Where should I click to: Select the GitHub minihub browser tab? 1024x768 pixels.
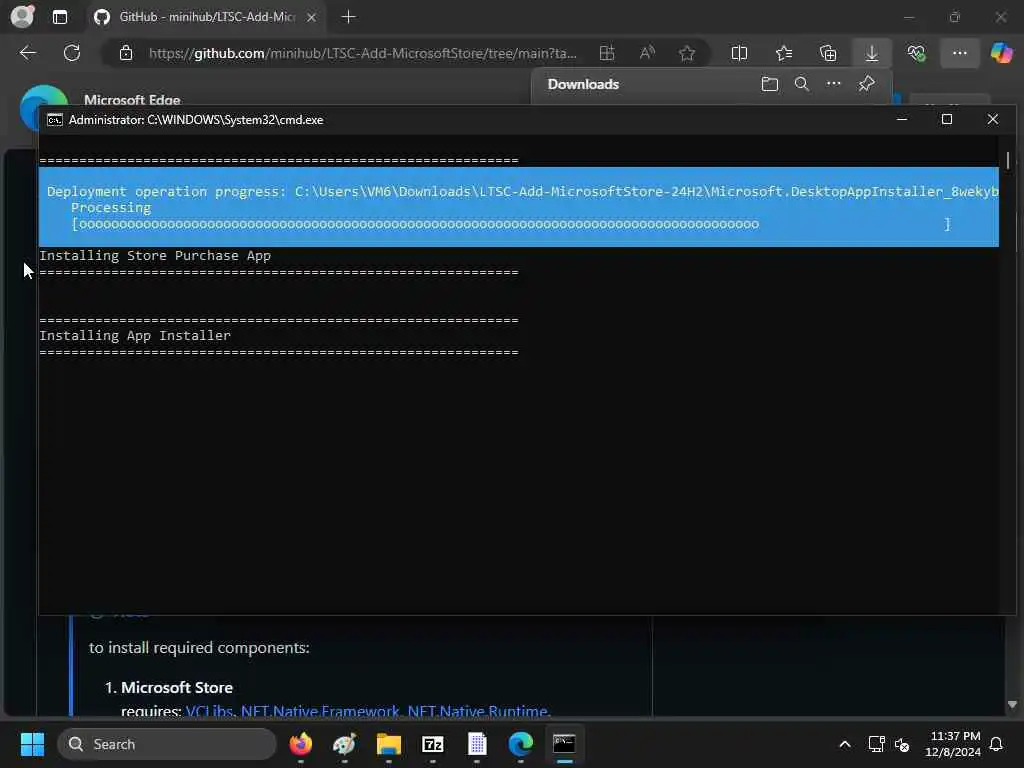coord(206,17)
